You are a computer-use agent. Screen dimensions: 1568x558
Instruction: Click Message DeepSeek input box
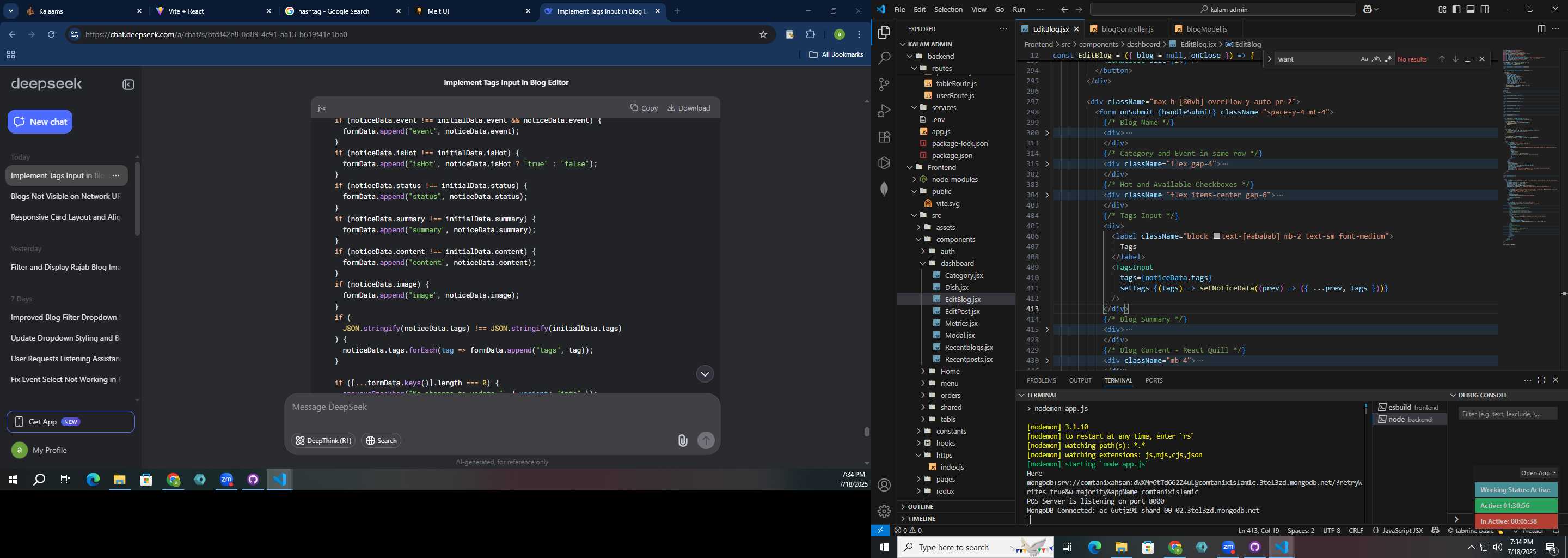(x=502, y=407)
